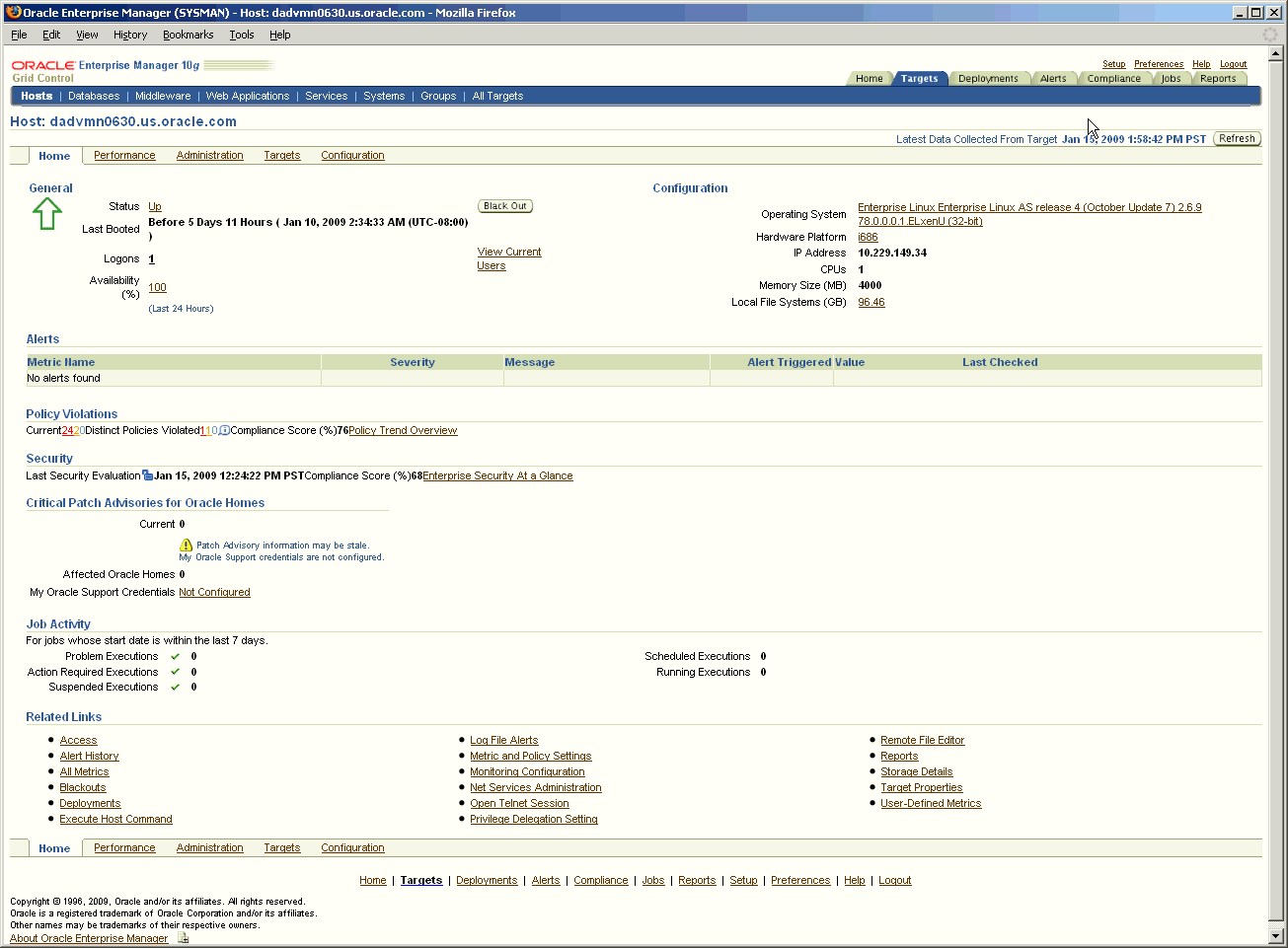The image size is (1288, 948).
Task: Click the evaluation report icon beside Last Security Evaluation
Action: tap(145, 474)
